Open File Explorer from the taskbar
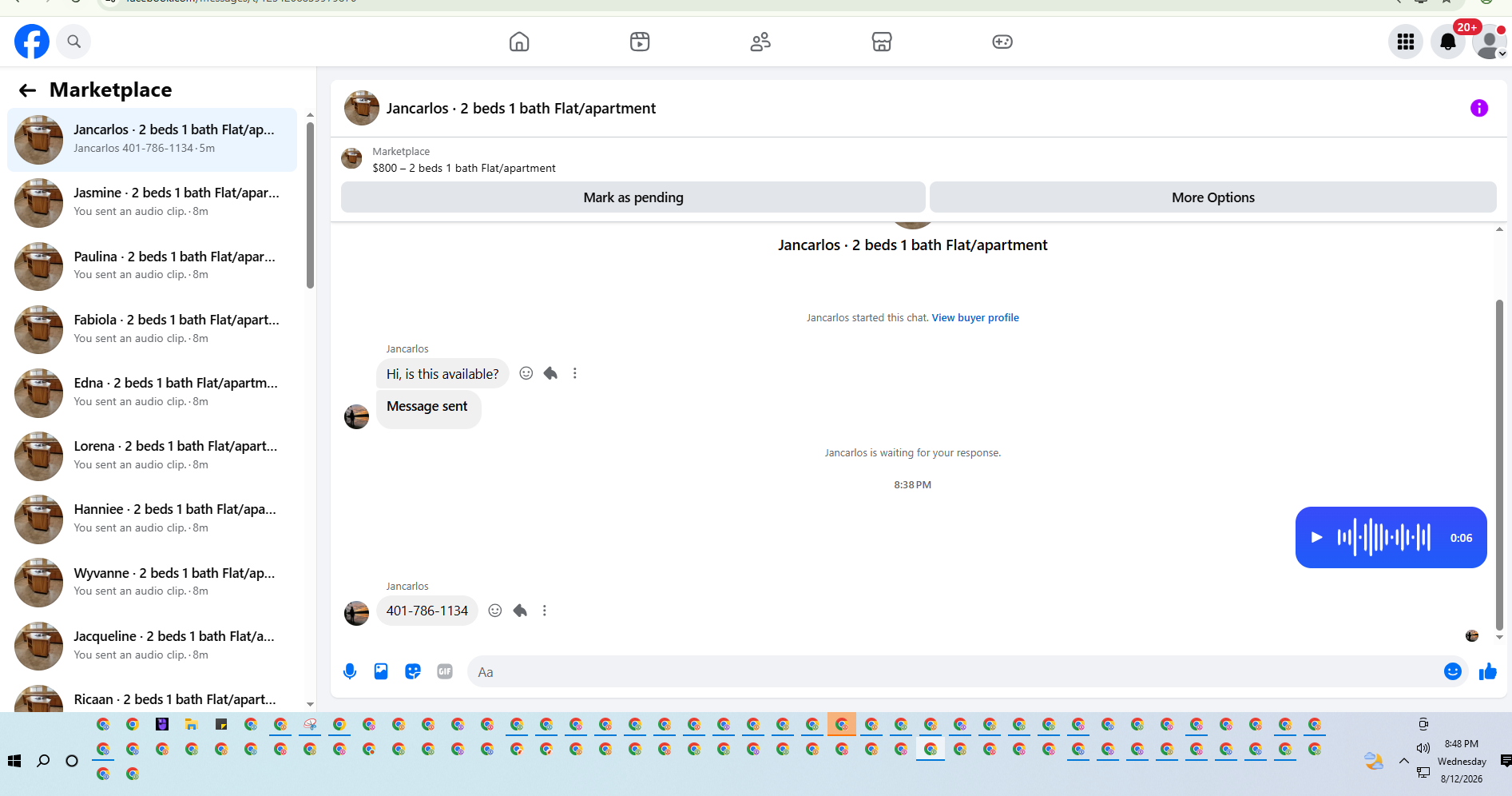This screenshot has width=1512, height=796. click(192, 725)
